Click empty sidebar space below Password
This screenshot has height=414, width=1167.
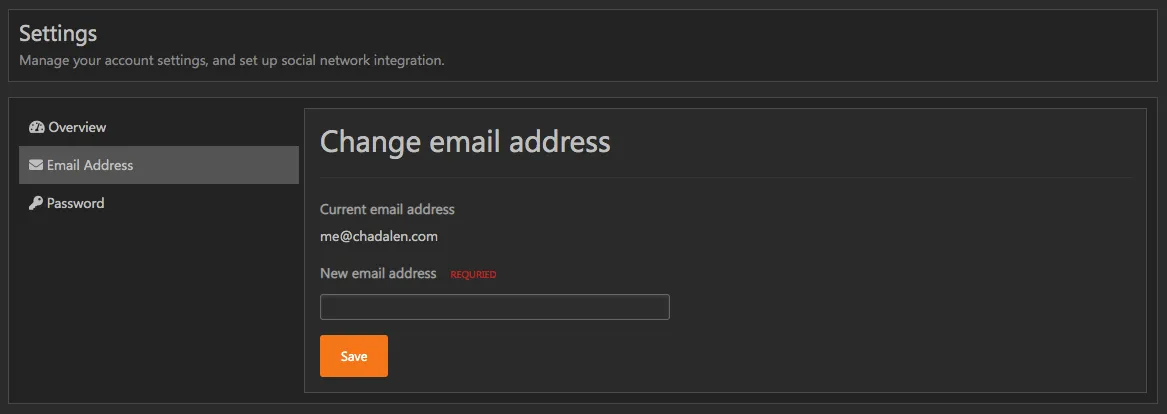[158, 300]
